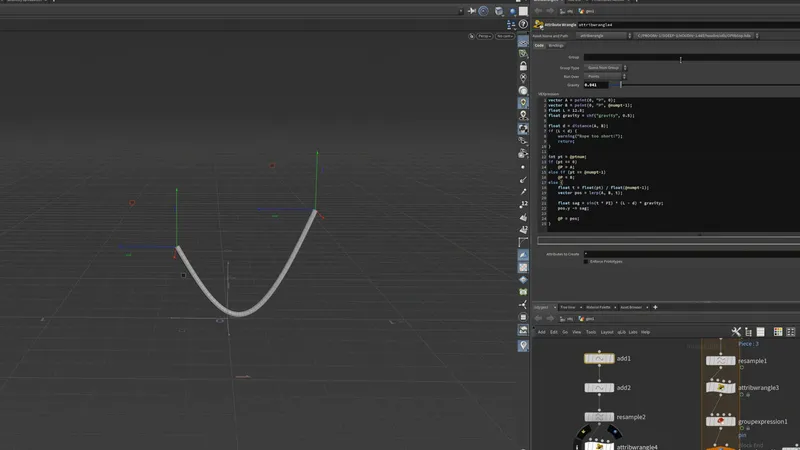Click the blue circular target render icon

tap(484, 11)
